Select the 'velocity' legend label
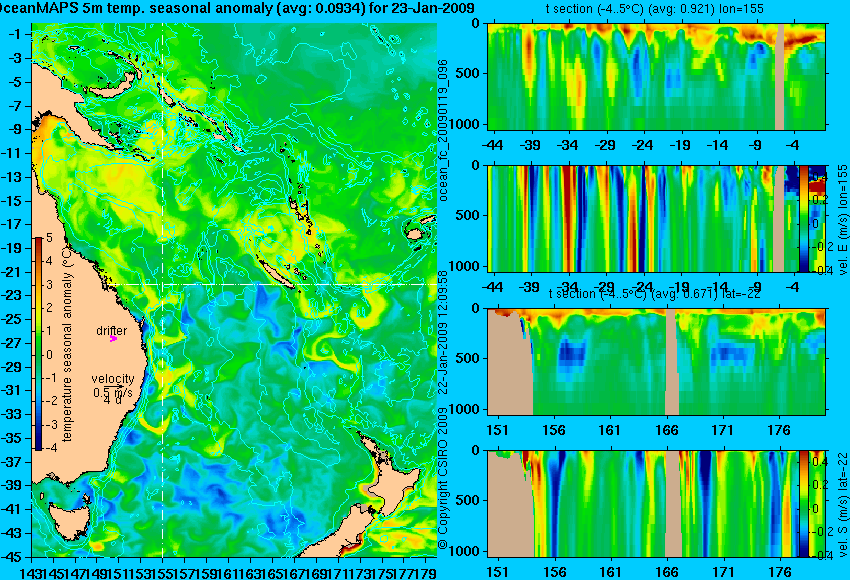850x580 pixels. click(x=113, y=378)
